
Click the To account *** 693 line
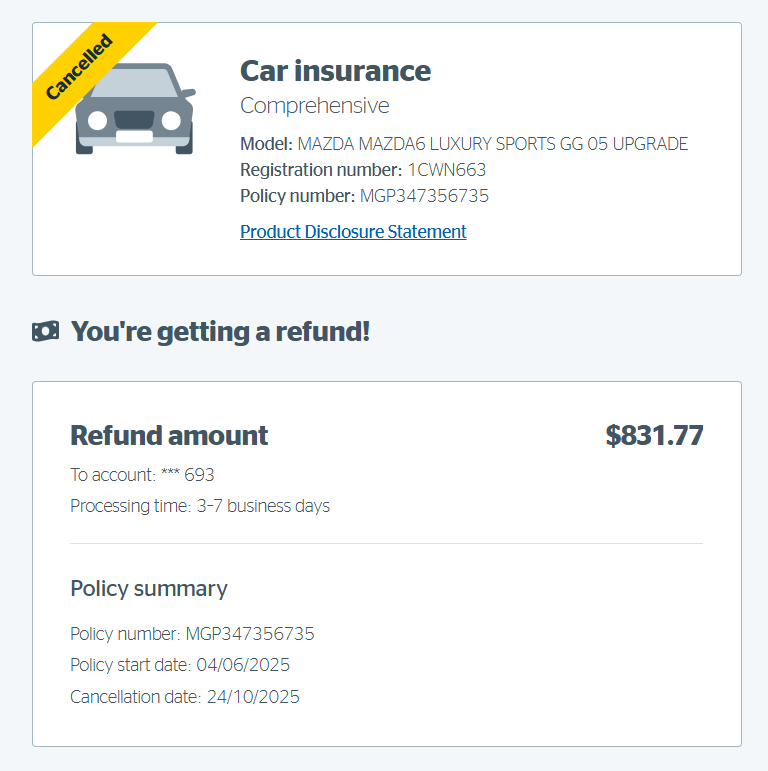(142, 475)
